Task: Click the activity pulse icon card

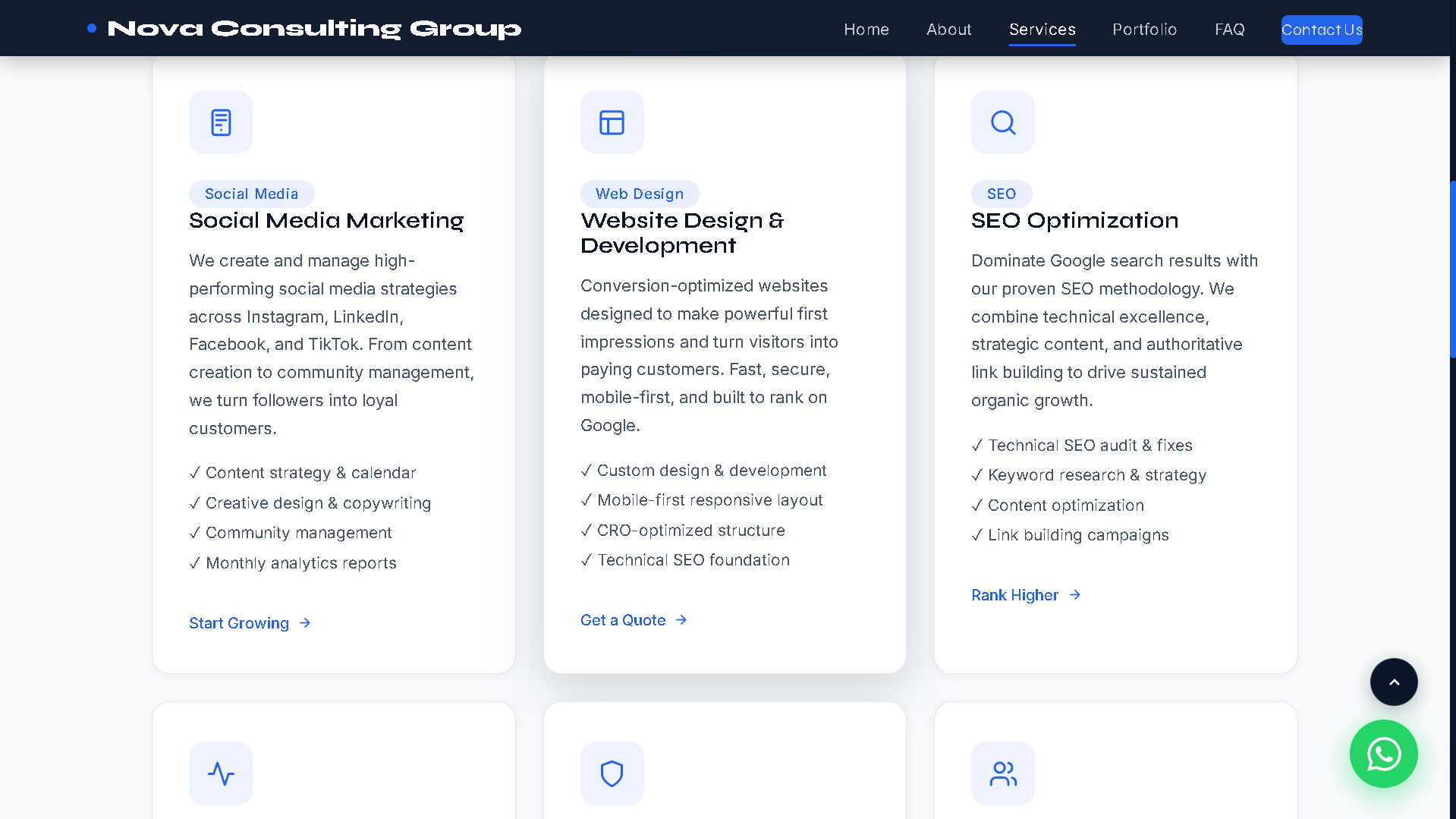Action: coord(221,773)
